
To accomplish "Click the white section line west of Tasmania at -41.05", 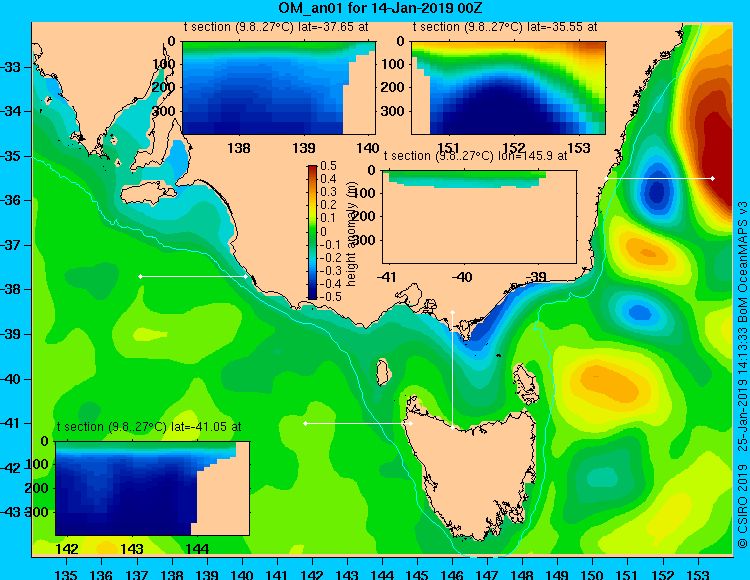I will coord(358,424).
